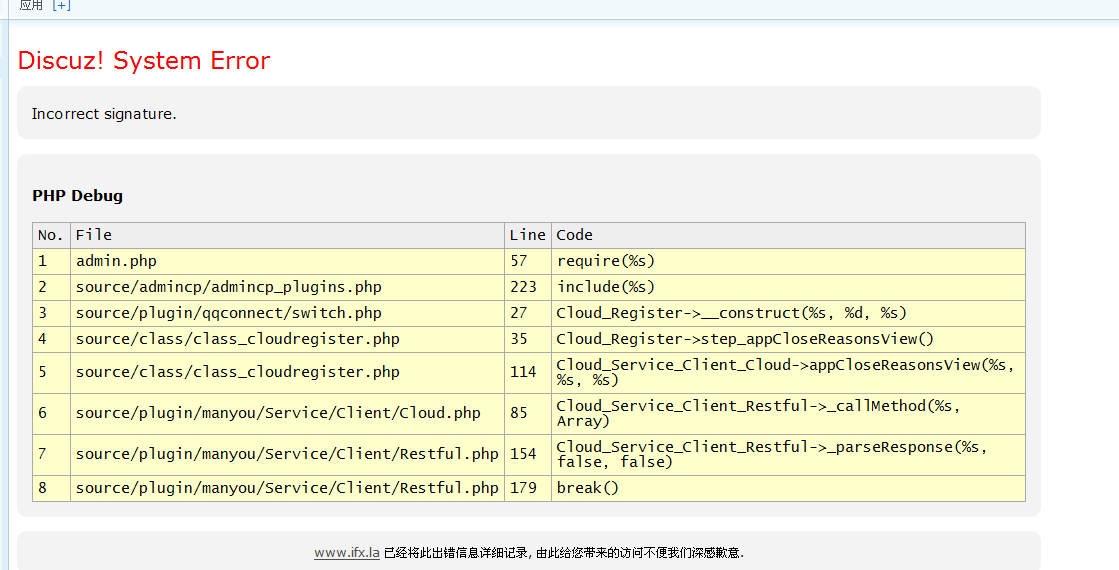Click the PHP Debug heading
The width and height of the screenshot is (1119, 570).
pos(77,196)
